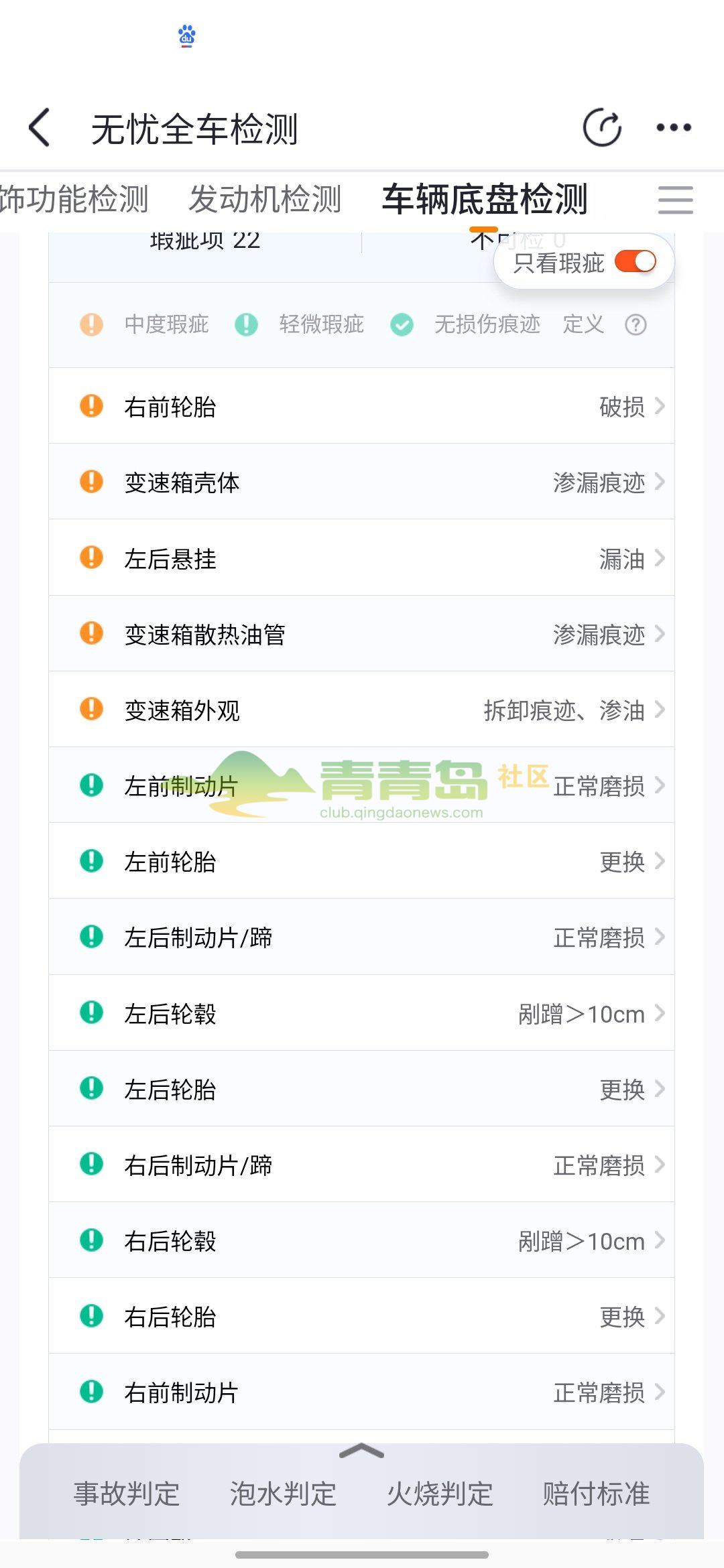Click green warning icon beside 左前轮胎
The width and height of the screenshot is (724, 1568).
pos(91,861)
